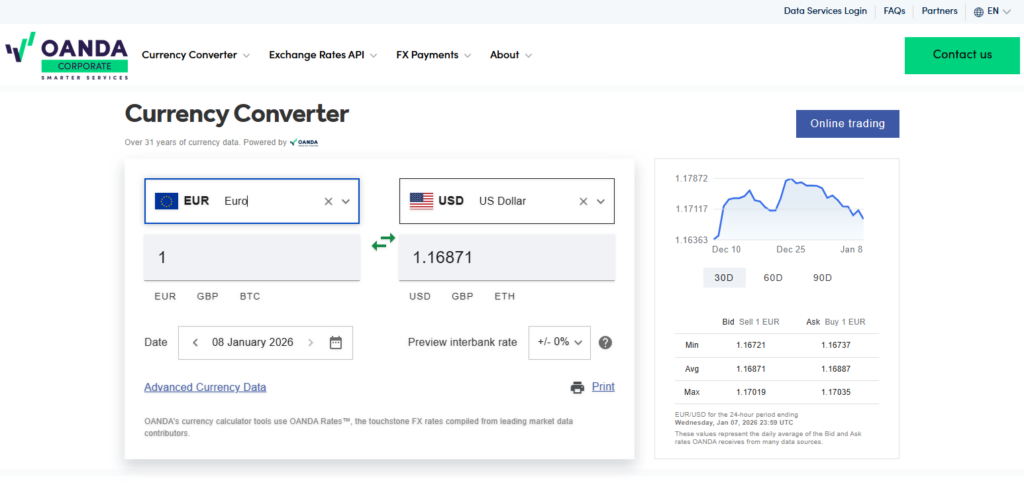Click Max ask value 1.17035
Screen dimensions: 1024x485
pos(836,392)
